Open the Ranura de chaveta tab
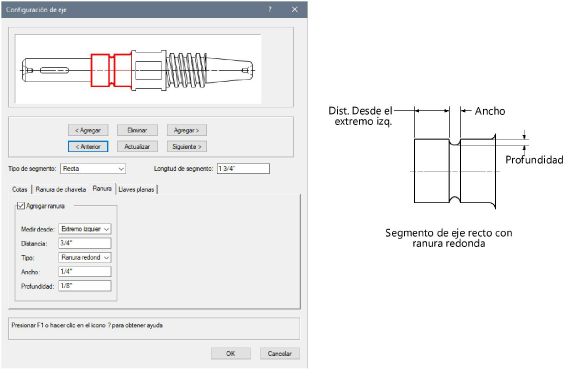The image size is (569, 369). coord(61,189)
